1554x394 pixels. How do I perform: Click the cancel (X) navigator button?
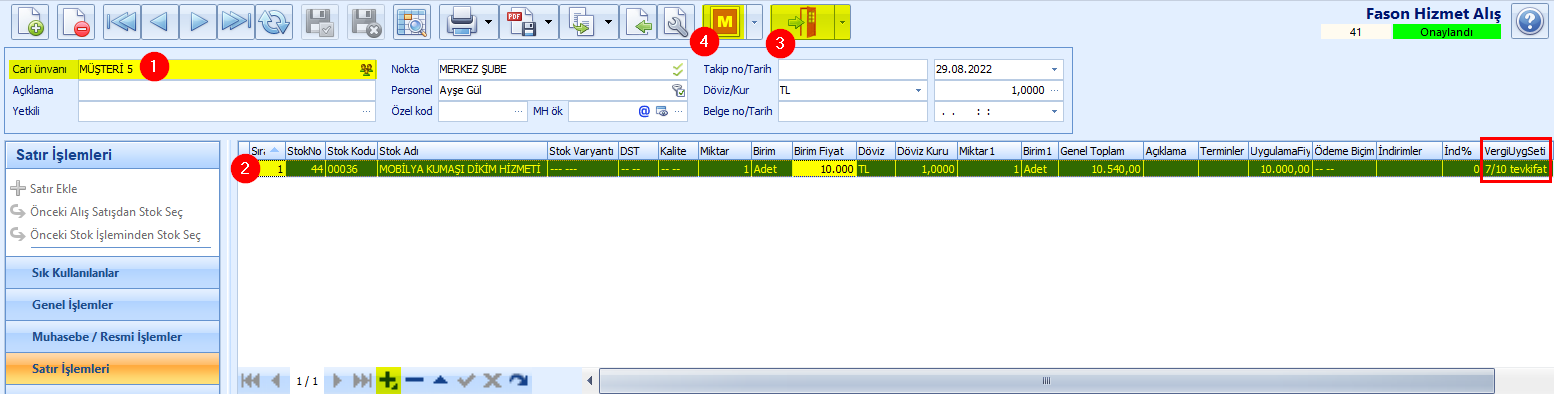(491, 381)
